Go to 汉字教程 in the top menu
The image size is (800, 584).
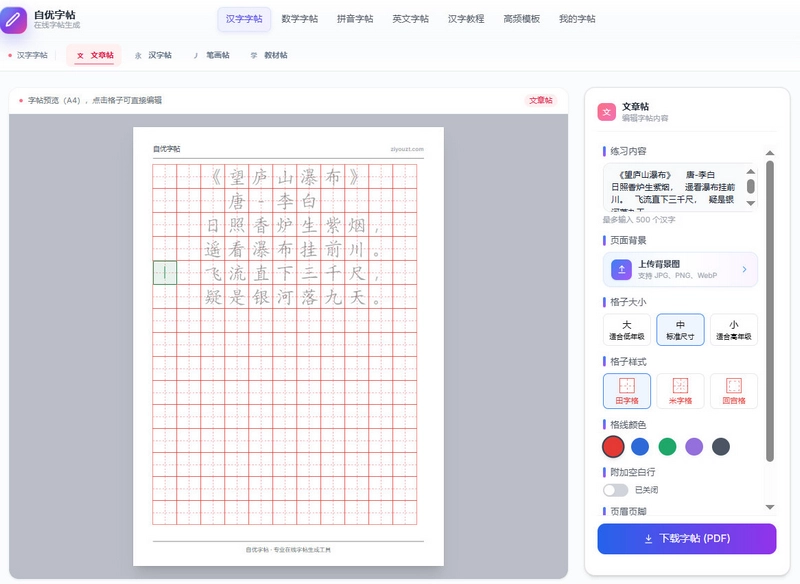point(466,19)
